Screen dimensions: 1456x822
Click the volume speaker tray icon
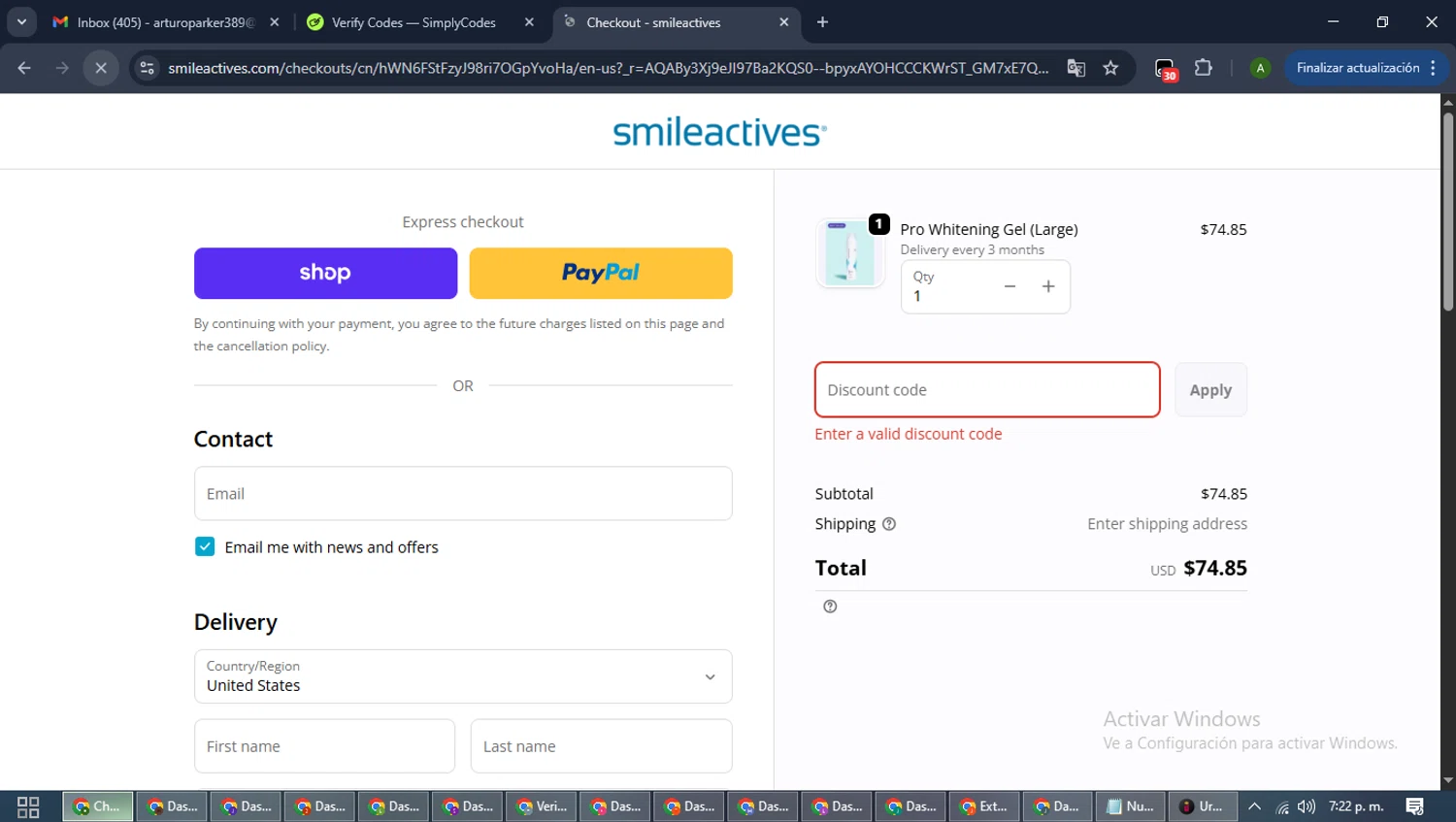pyautogui.click(x=1307, y=806)
